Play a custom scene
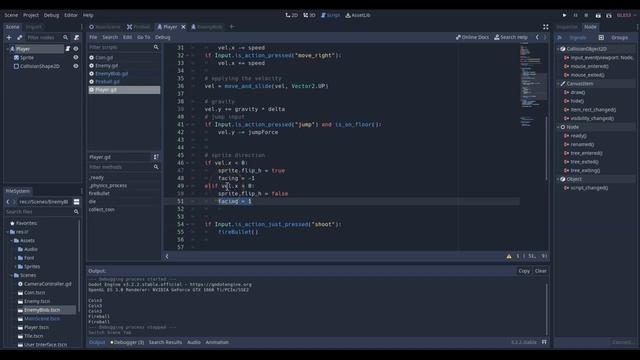Viewport: 640px width, 360px height. (x=609, y=15)
